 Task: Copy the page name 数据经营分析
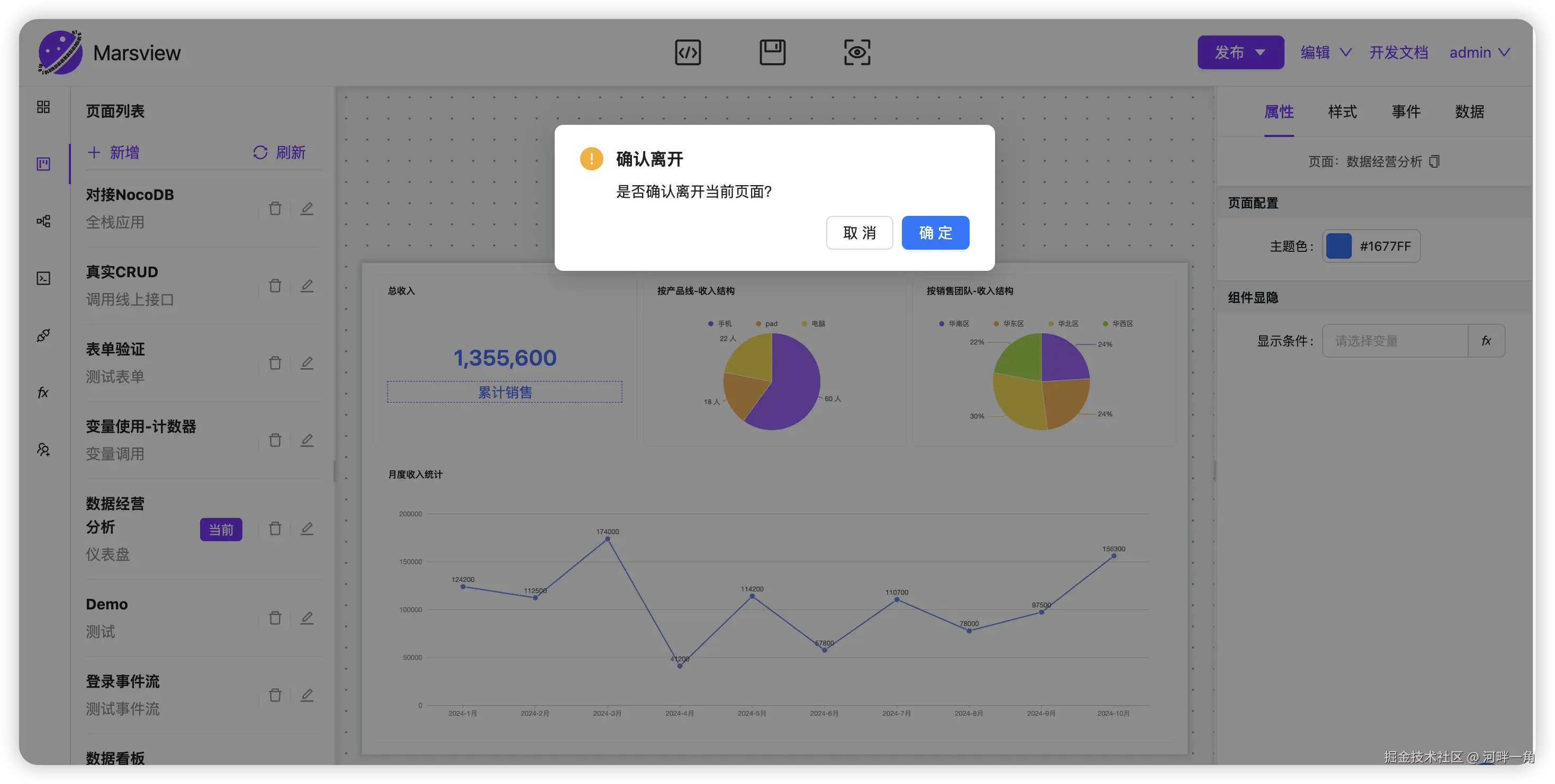tap(1435, 161)
